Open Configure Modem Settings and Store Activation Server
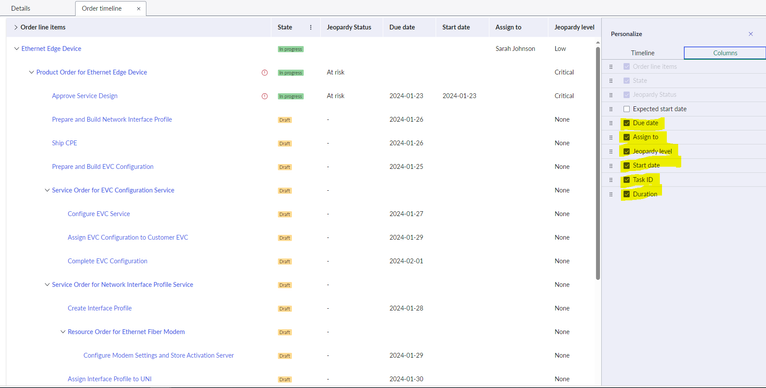This screenshot has height=388, width=766. (x=158, y=355)
